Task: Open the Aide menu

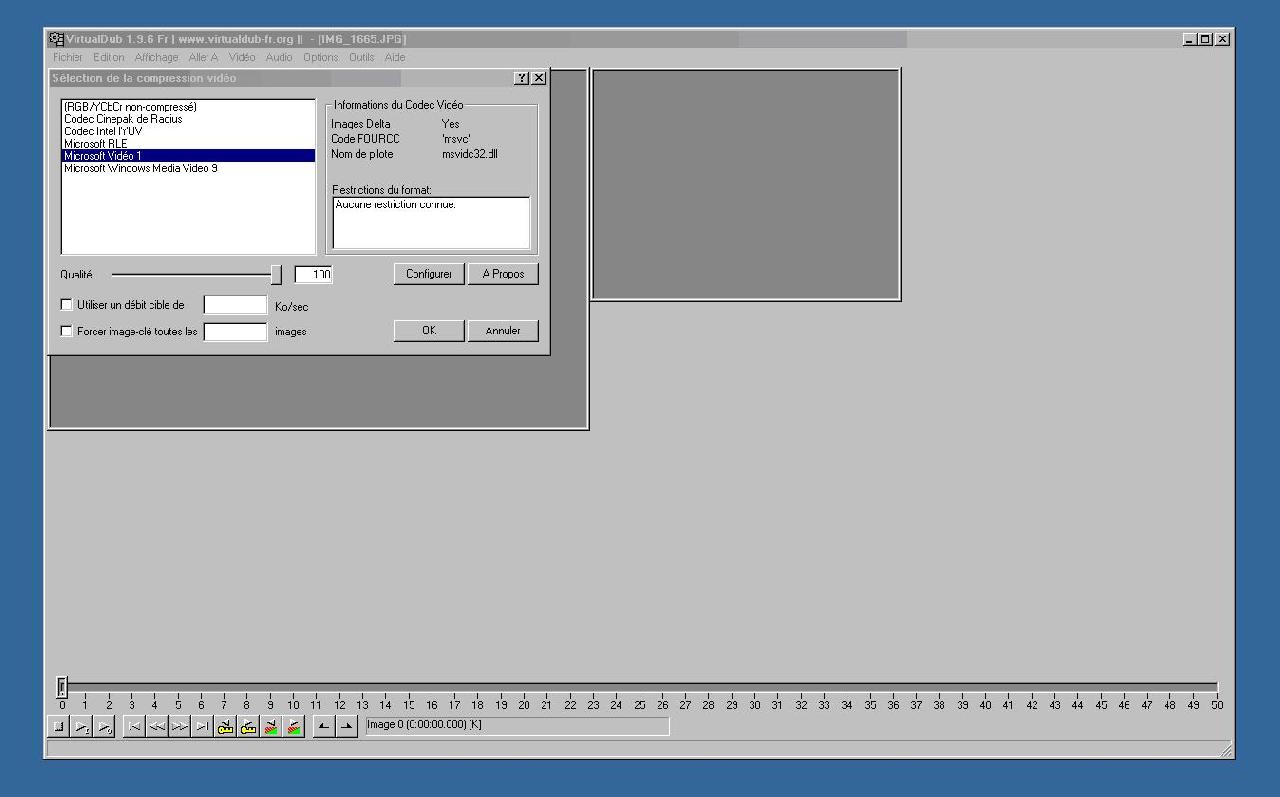Action: (395, 58)
